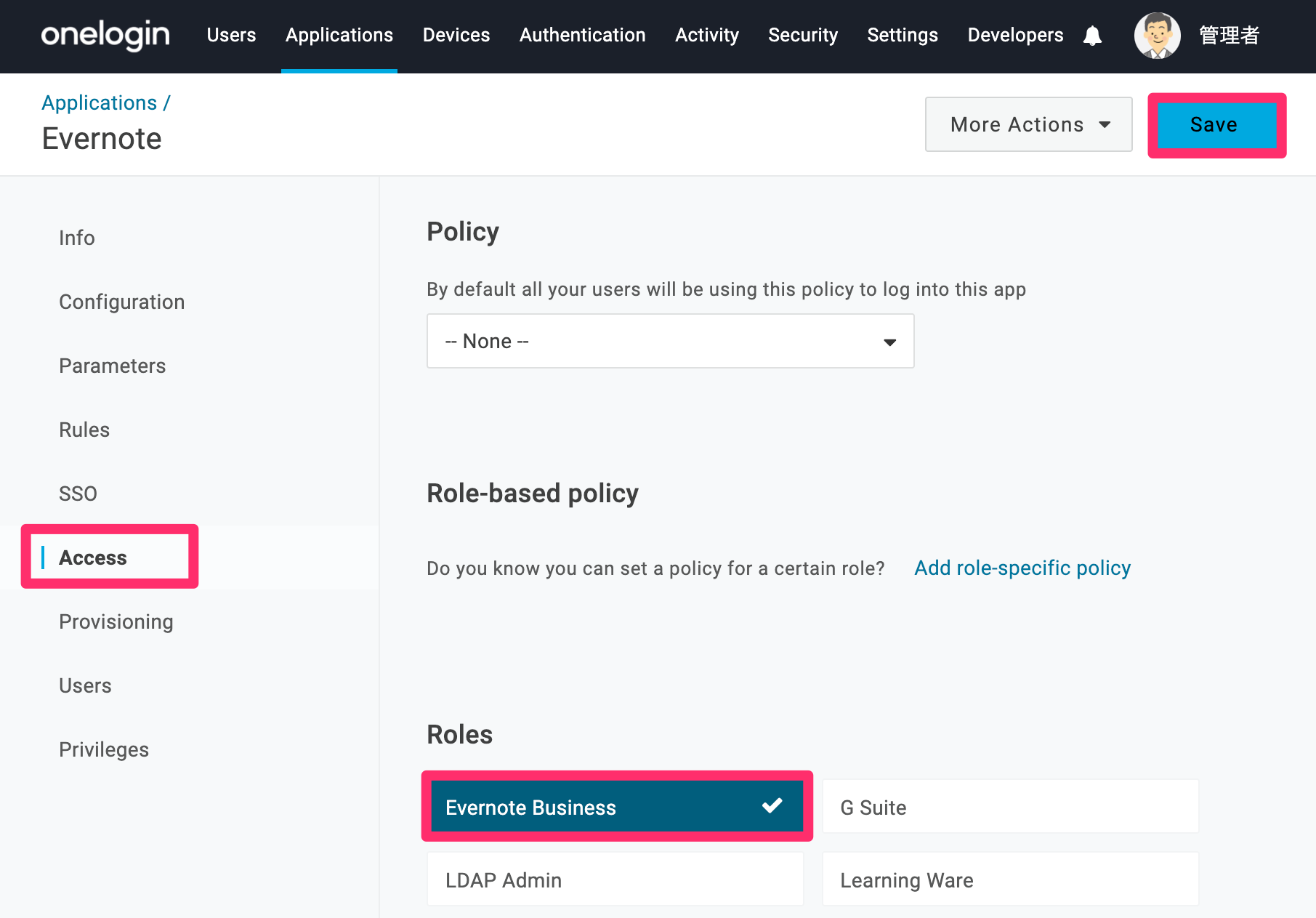Click the Evernote page title
This screenshot has width=1316, height=918.
102,138
